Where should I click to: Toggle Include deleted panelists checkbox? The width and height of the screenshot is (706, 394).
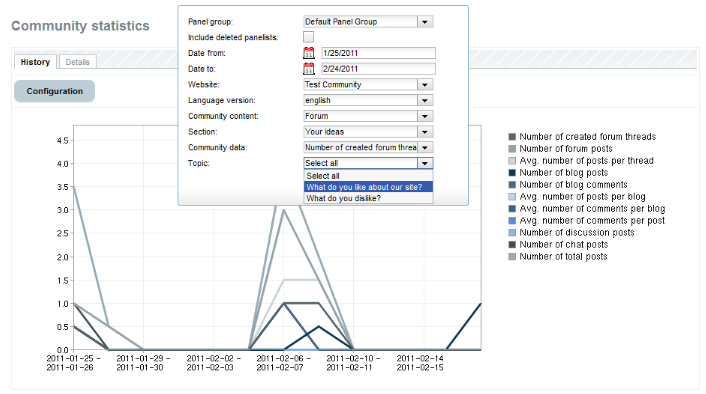(308, 37)
